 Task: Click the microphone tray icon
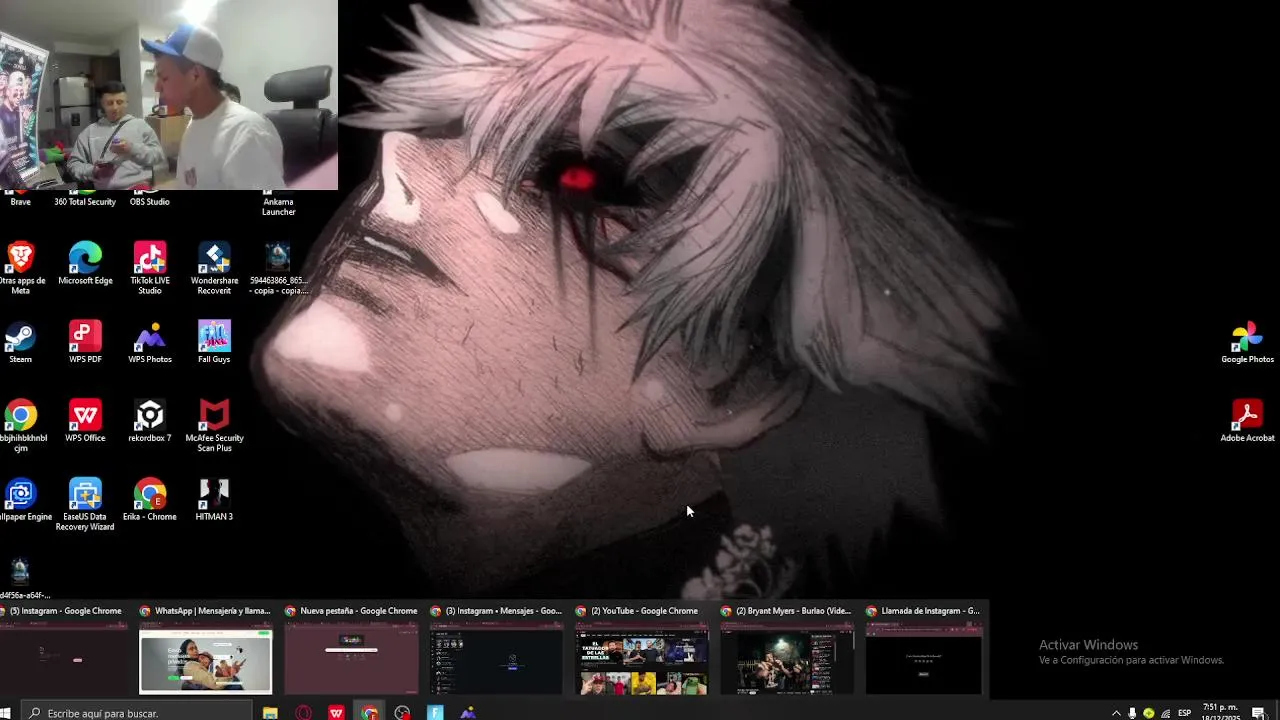click(1132, 713)
